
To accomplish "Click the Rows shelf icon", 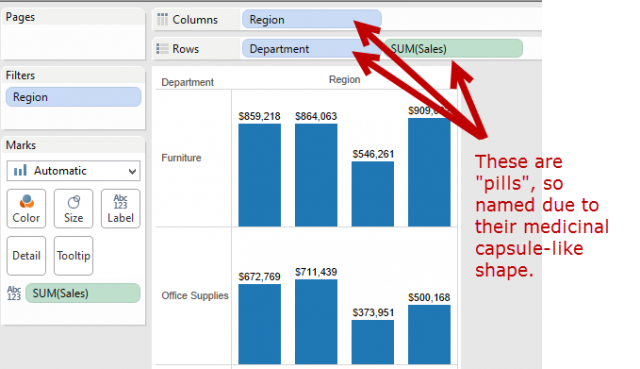I will pos(162,49).
